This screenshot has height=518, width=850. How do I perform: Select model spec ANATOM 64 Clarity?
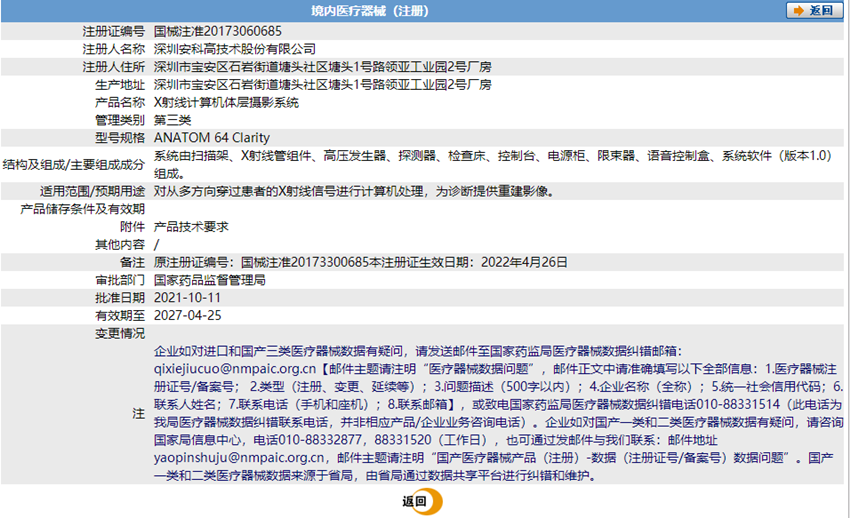pos(211,138)
